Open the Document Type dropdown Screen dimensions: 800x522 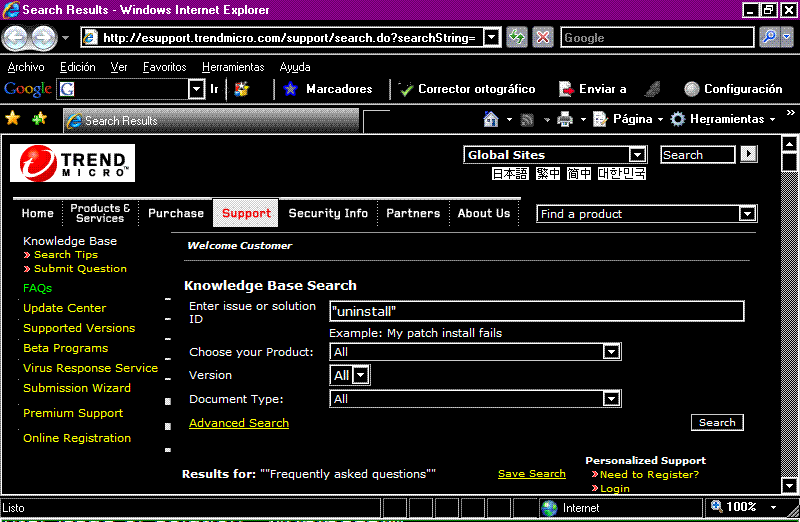click(x=611, y=399)
